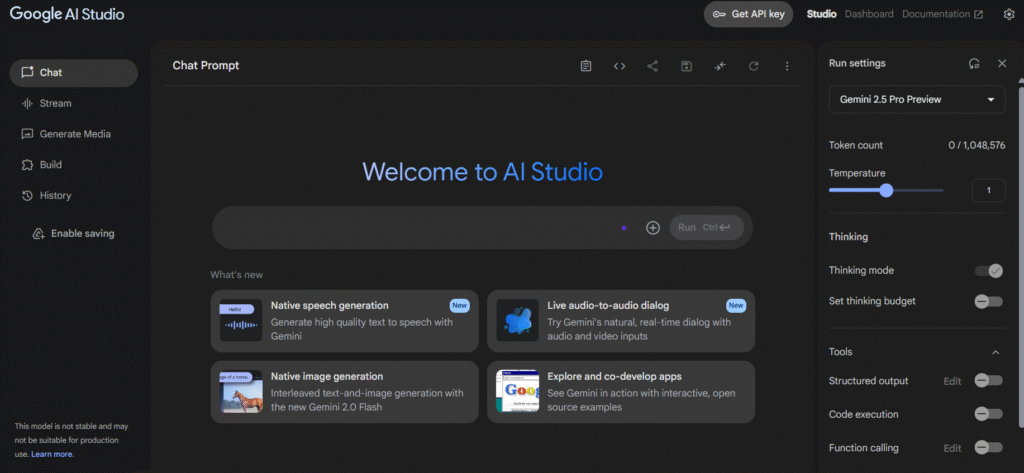Clear chat using refresh icon
Viewport: 1024px width, 473px height.
pos(754,66)
